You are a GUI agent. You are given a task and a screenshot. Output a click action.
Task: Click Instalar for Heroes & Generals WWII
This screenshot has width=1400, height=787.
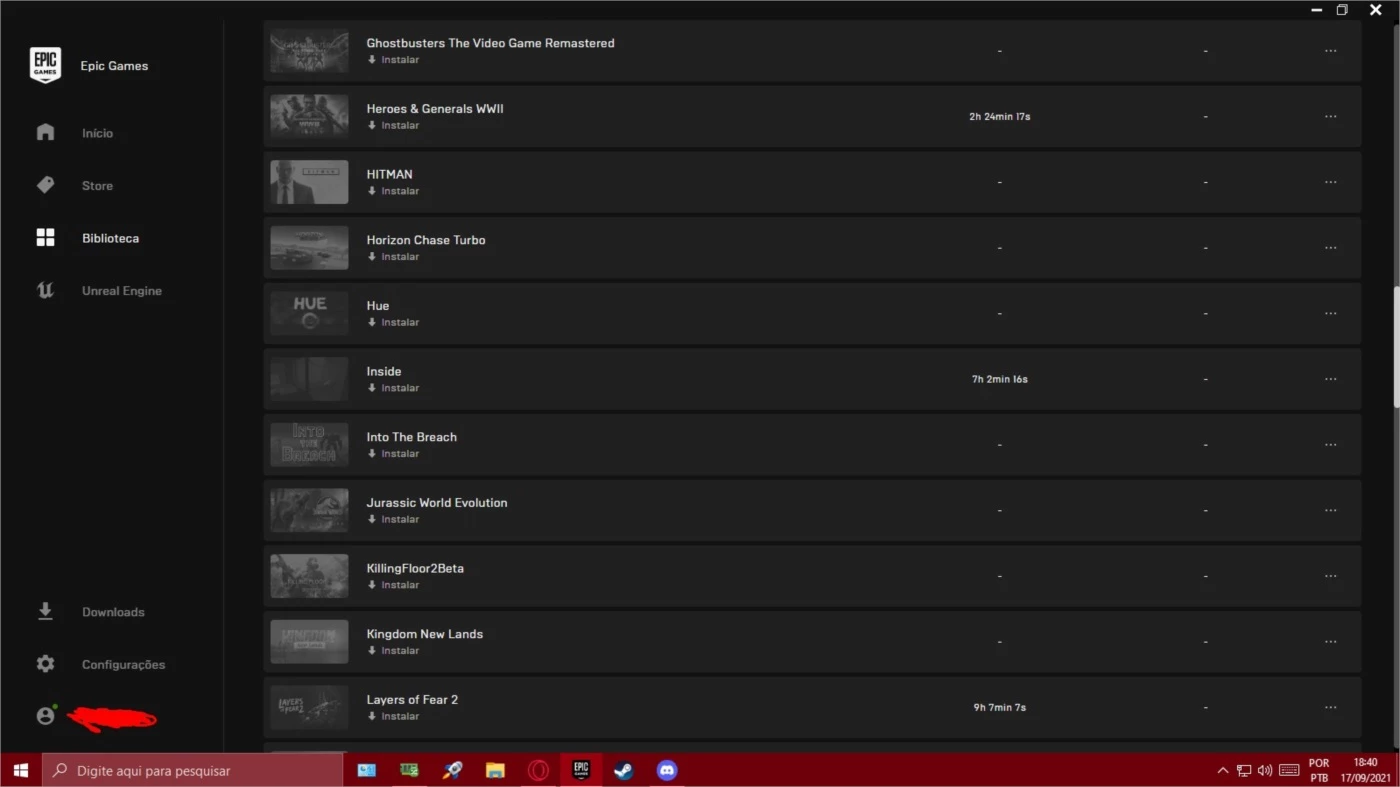click(393, 126)
